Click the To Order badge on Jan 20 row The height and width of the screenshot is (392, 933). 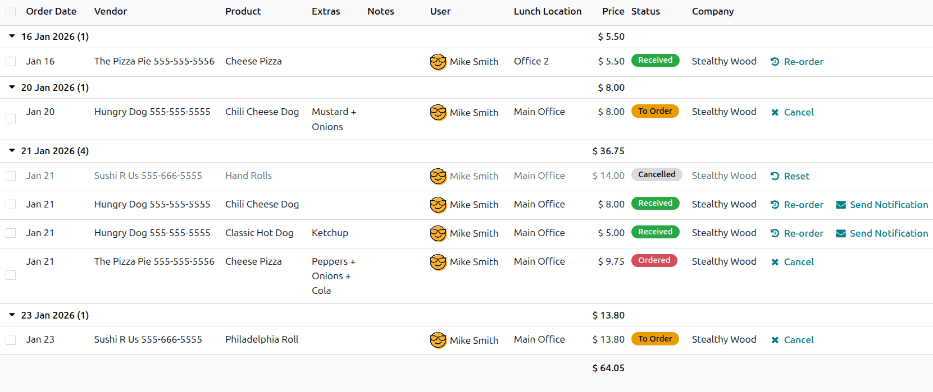[x=655, y=111]
